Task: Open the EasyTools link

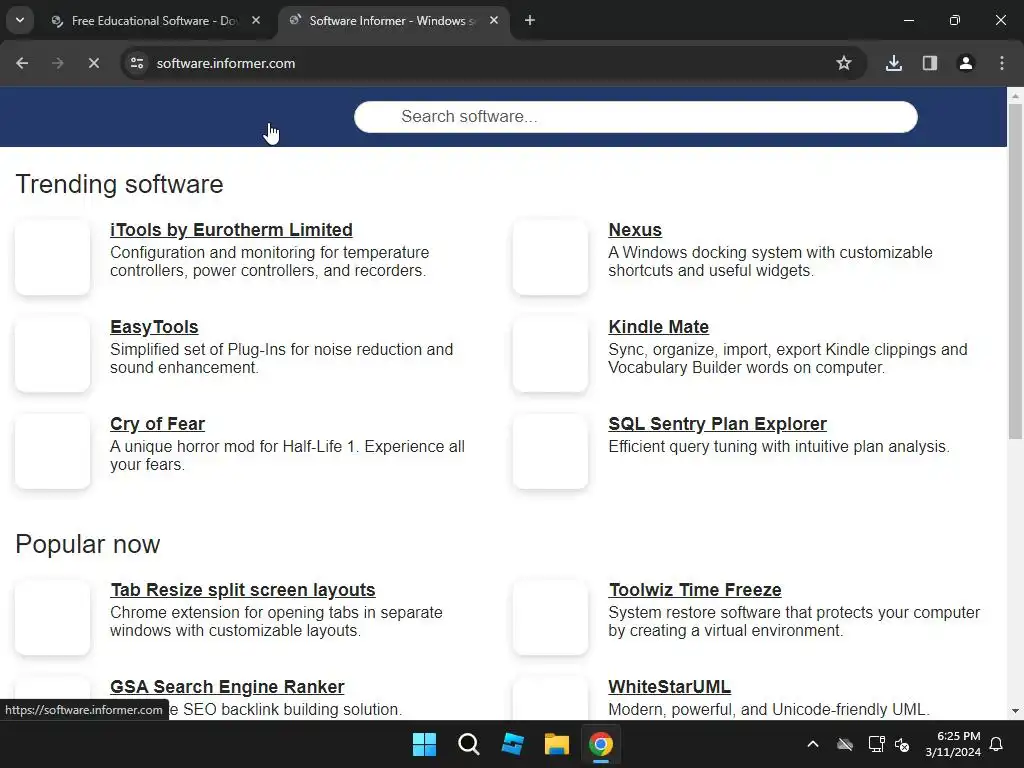Action: (154, 327)
